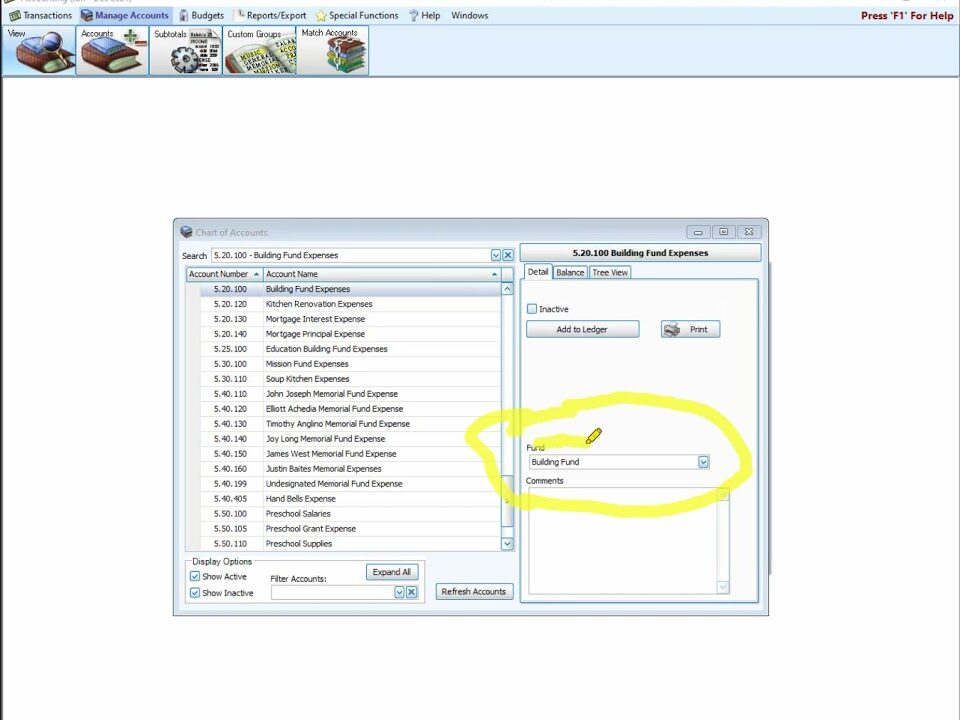
Task: Toggle the Inactive checkbox
Action: tap(532, 309)
